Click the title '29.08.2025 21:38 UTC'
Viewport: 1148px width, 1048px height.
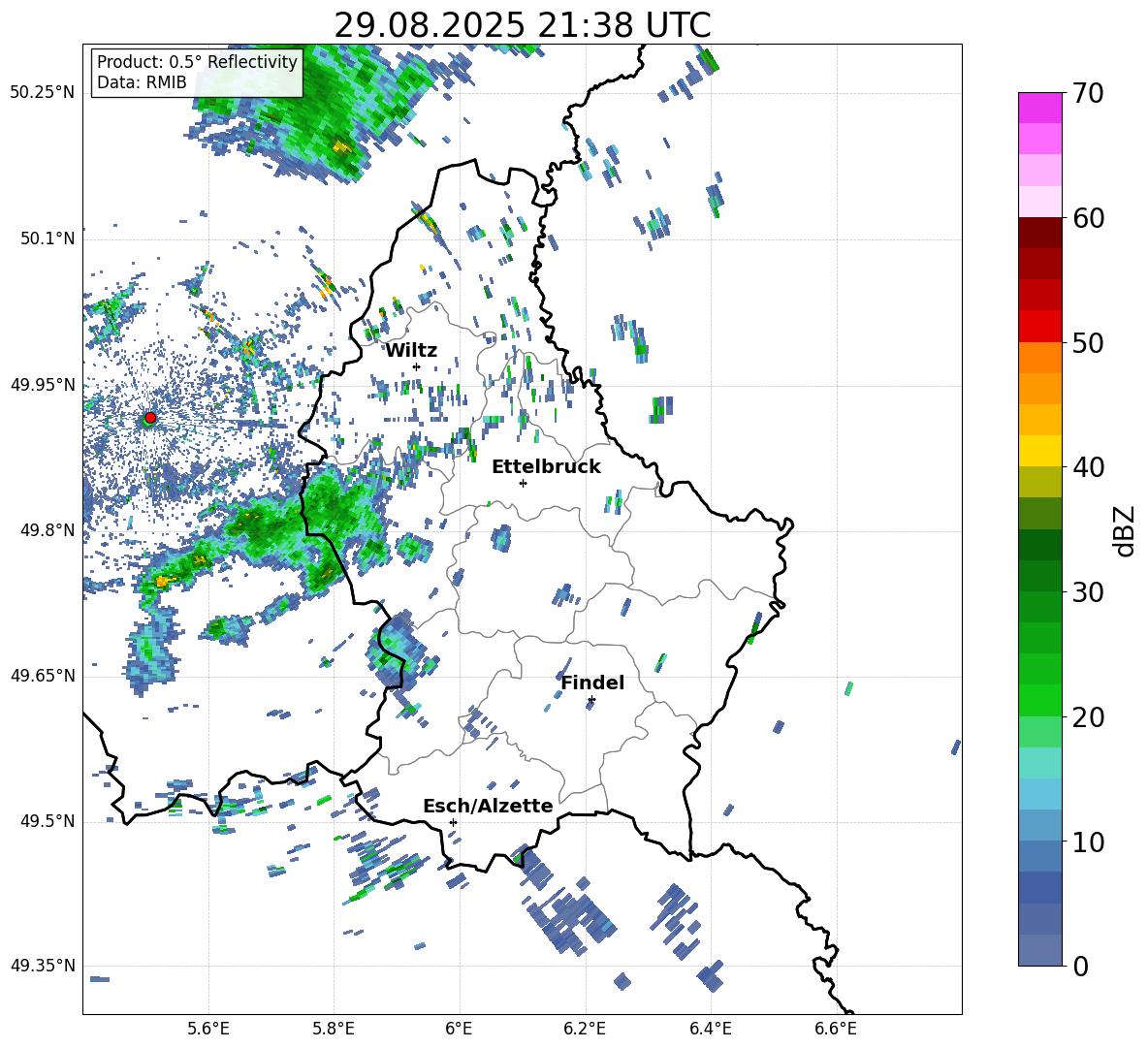[x=522, y=25]
